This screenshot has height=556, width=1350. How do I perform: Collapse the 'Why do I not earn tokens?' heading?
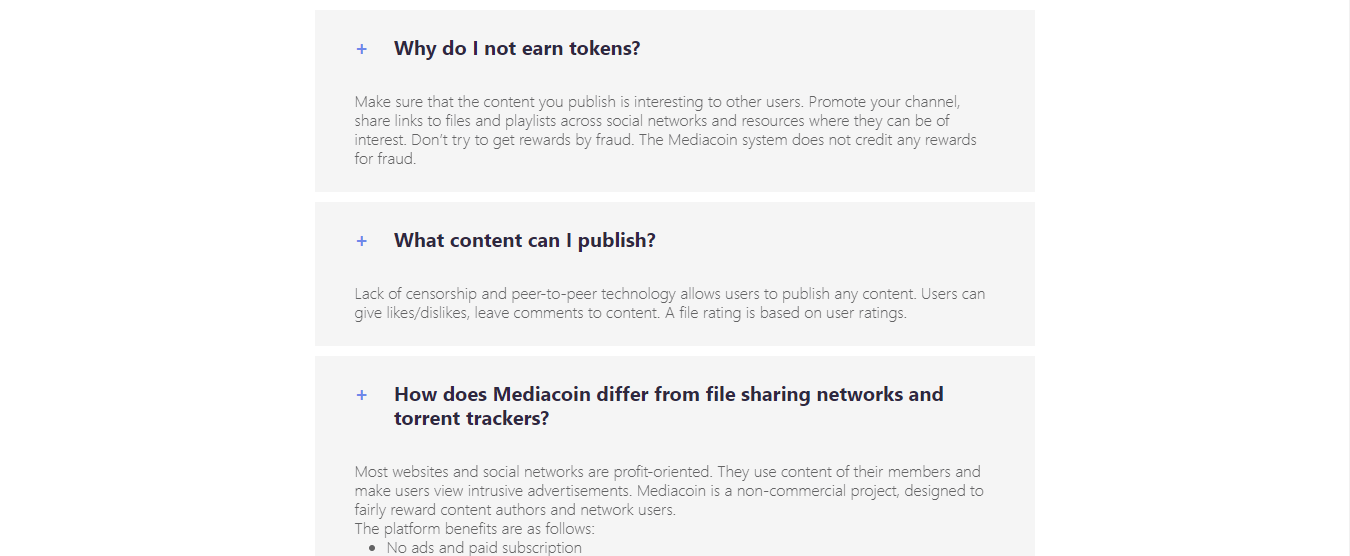pyautogui.click(x=517, y=48)
